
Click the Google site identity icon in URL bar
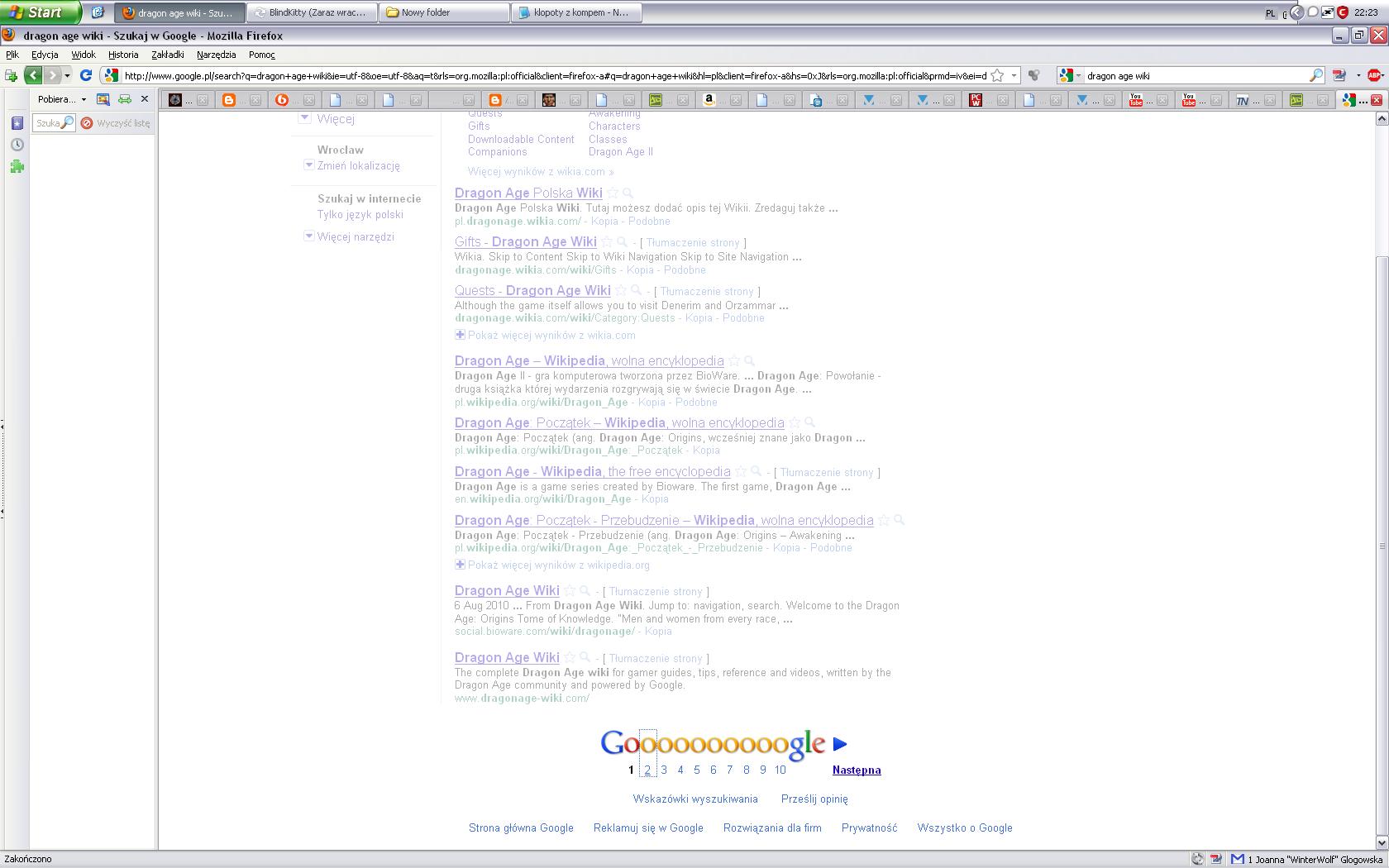pyautogui.click(x=111, y=75)
